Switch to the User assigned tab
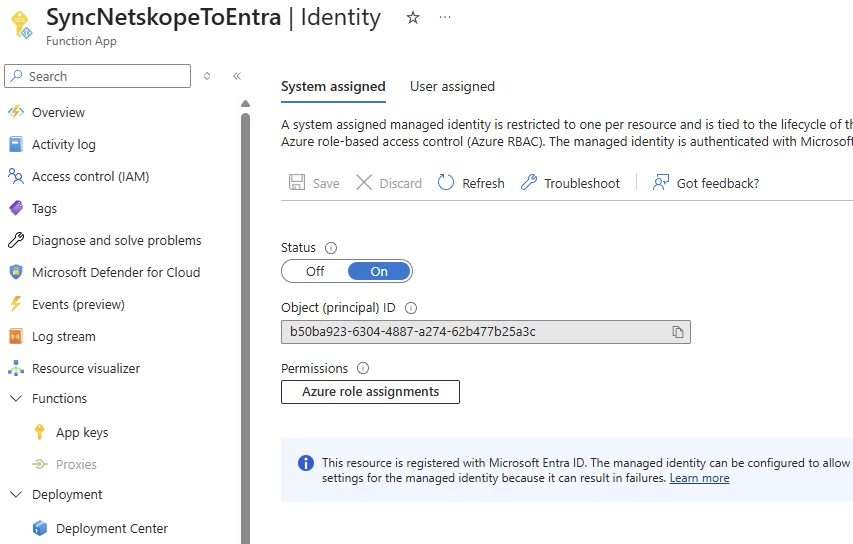This screenshot has width=853, height=544. pos(452,87)
